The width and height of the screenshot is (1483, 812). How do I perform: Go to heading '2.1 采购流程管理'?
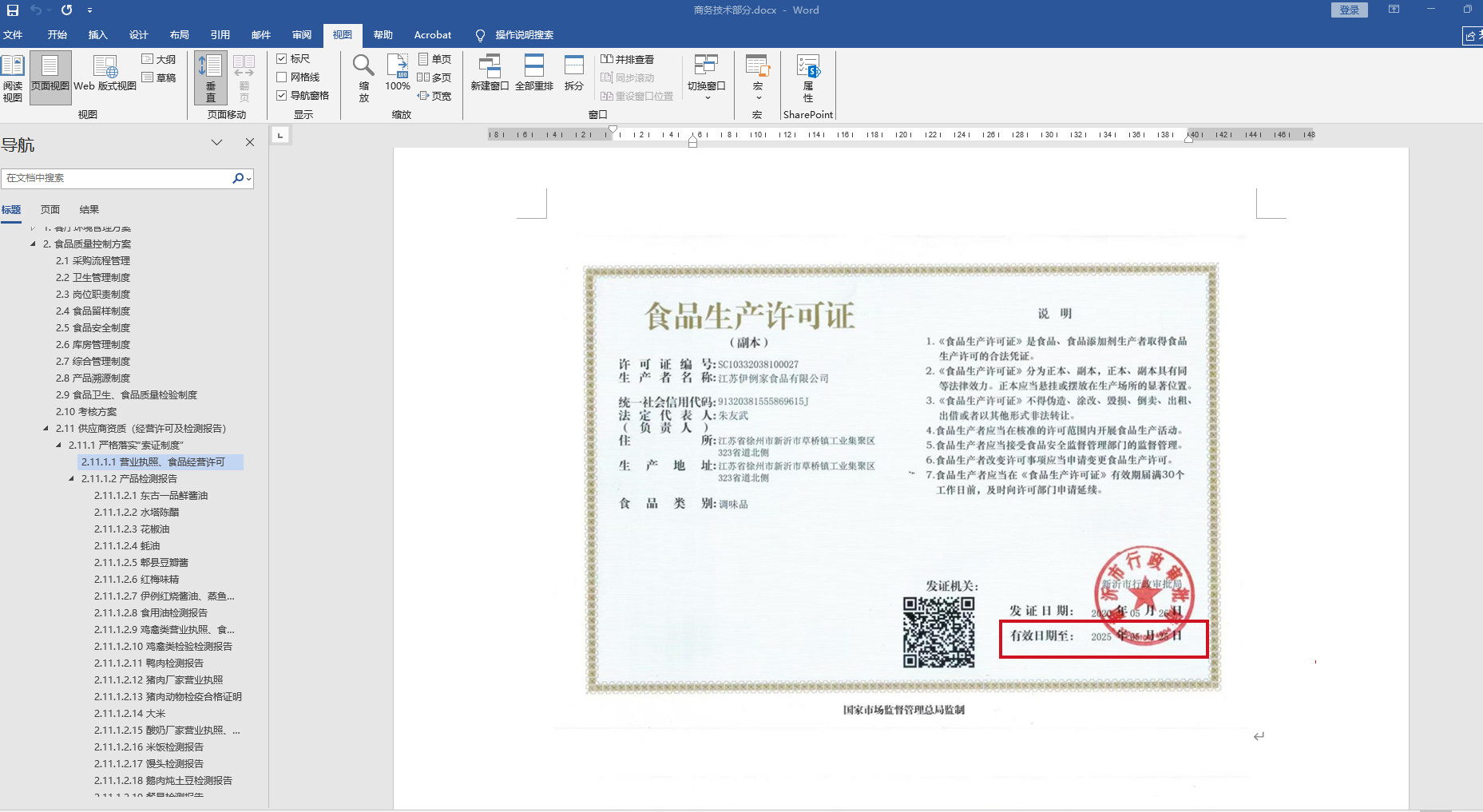tap(93, 261)
